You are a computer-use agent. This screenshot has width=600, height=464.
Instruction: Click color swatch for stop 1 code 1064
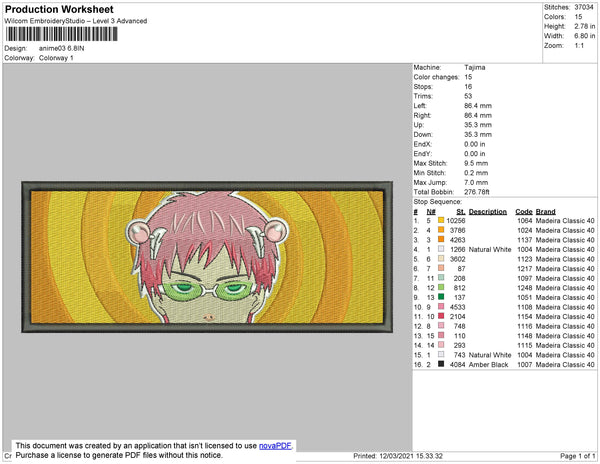pos(441,220)
